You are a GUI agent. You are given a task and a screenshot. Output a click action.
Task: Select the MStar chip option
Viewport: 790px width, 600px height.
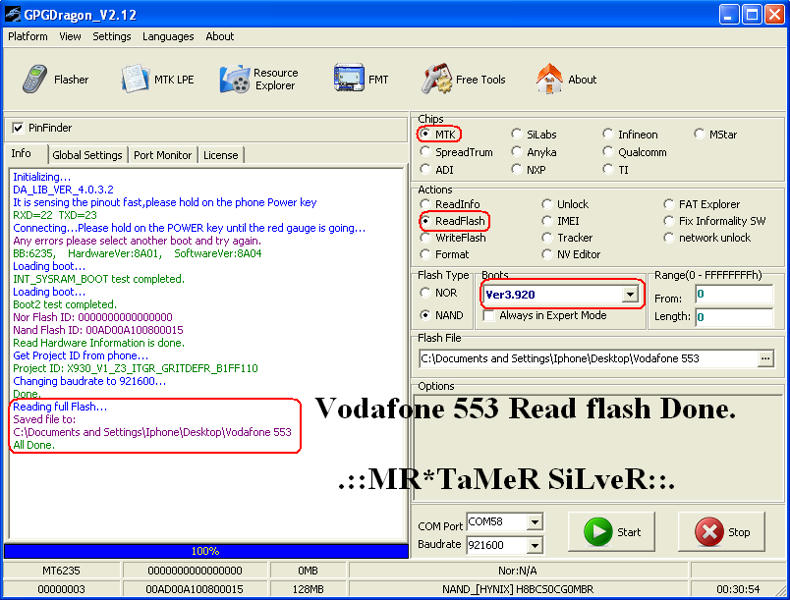699,134
